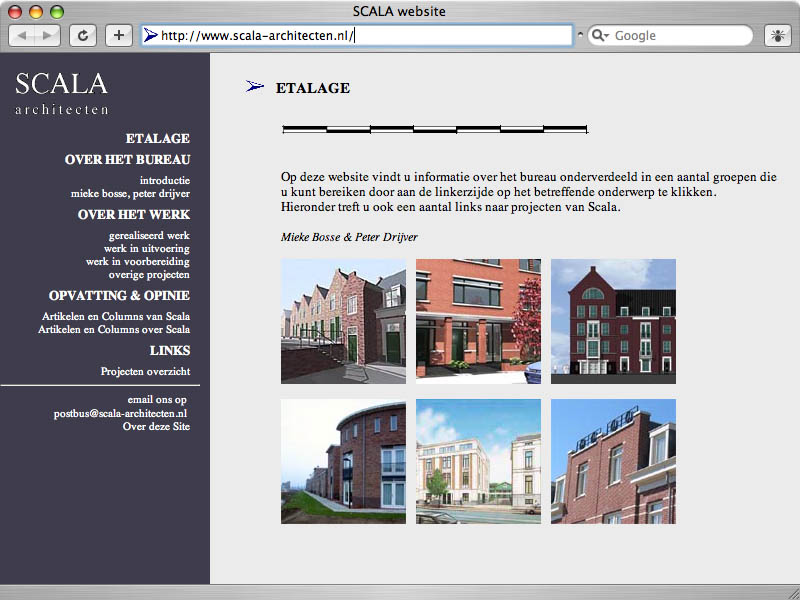The image size is (800, 600).
Task: Click the yellow minimize button of the window
Action: pyautogui.click(x=36, y=12)
